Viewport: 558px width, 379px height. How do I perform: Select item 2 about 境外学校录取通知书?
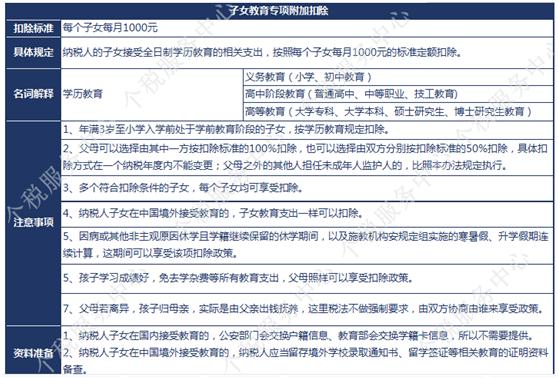click(x=305, y=361)
